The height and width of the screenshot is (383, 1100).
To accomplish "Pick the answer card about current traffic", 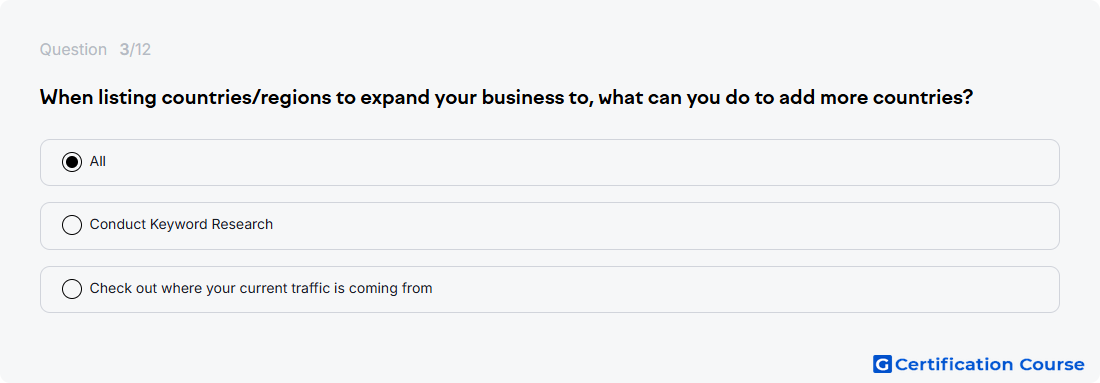I will pyautogui.click(x=549, y=289).
